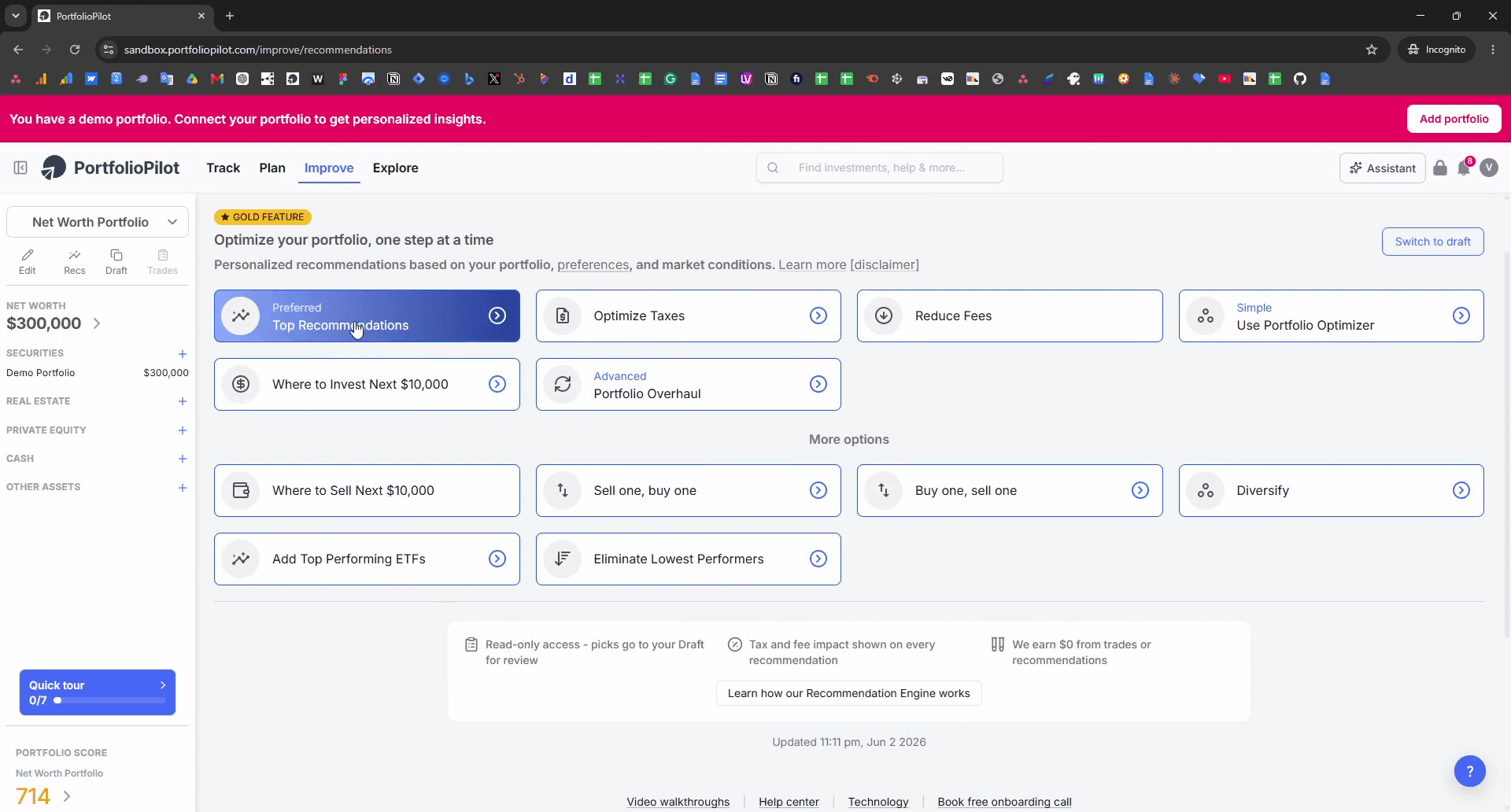The width and height of the screenshot is (1511, 812).
Task: Click the Diversify arrow icon
Action: 1461,490
